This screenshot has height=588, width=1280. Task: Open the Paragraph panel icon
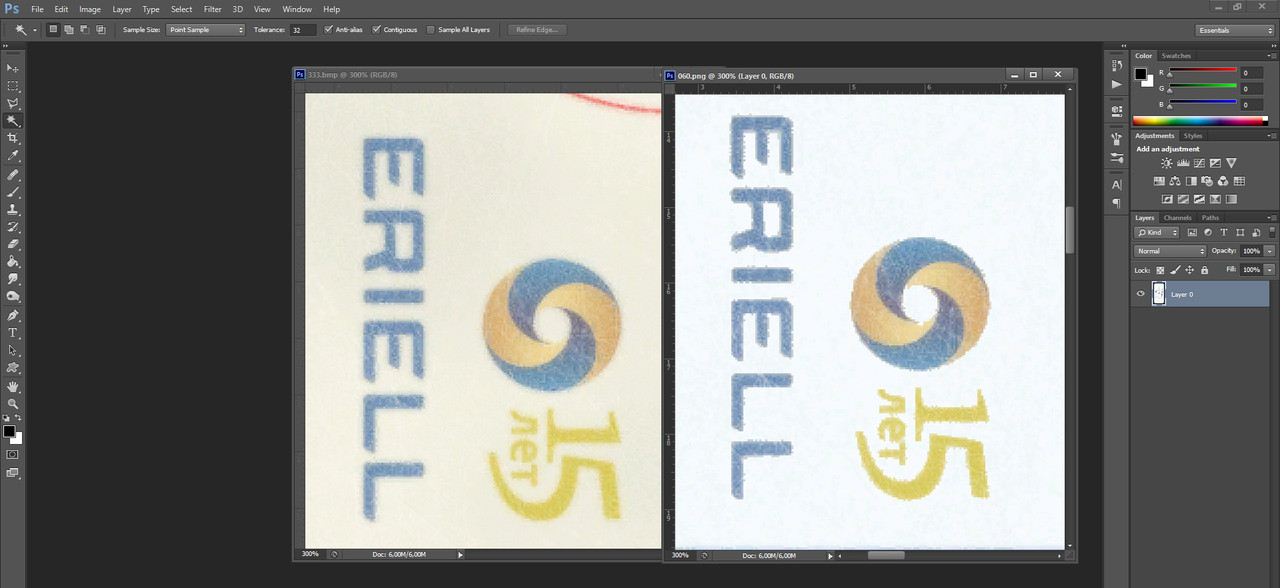tap(1117, 203)
